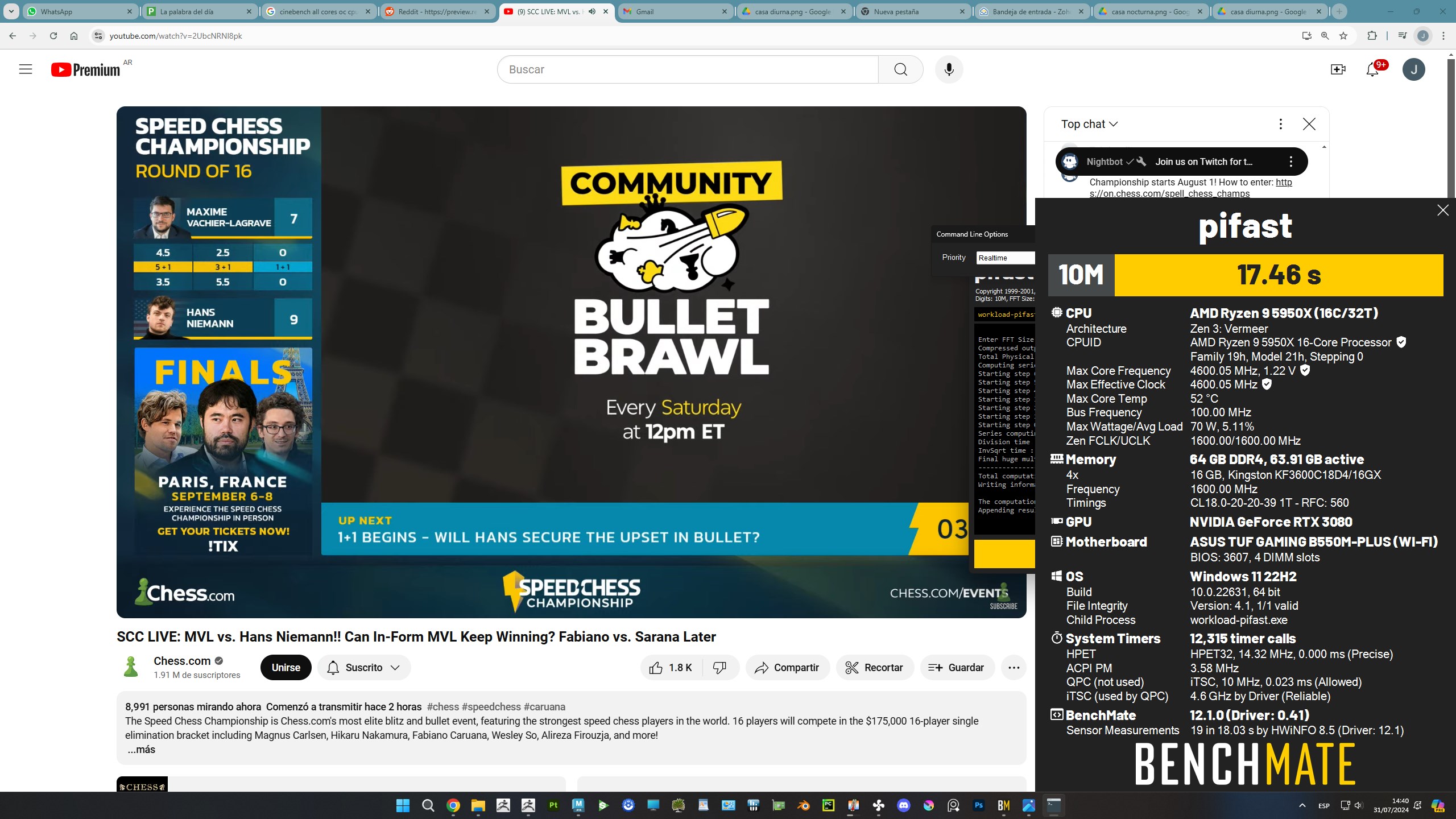The height and width of the screenshot is (819, 1456).
Task: Dislike the video with thumbs-down
Action: [x=720, y=668]
